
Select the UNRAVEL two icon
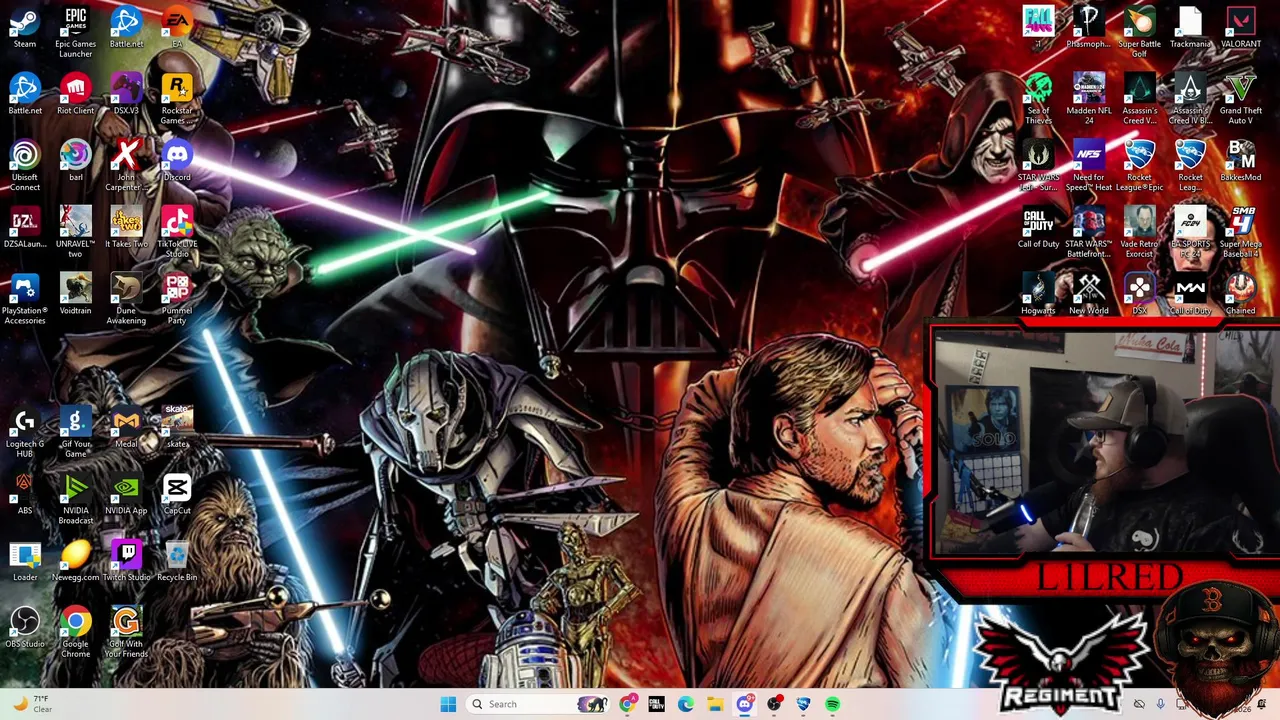(x=75, y=233)
